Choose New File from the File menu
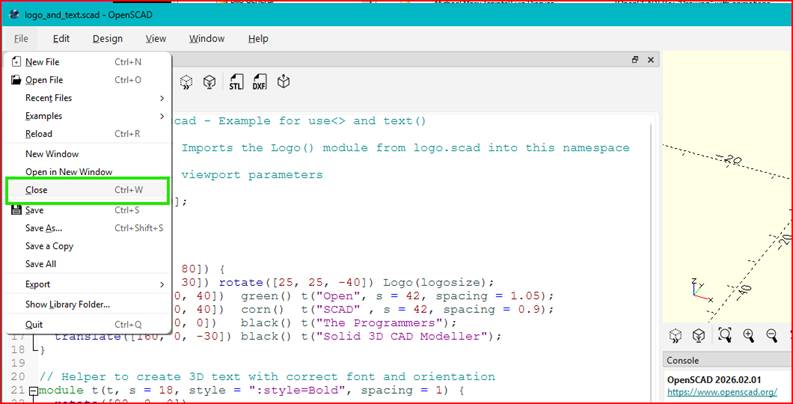This screenshot has width=793, height=404. coord(88,62)
